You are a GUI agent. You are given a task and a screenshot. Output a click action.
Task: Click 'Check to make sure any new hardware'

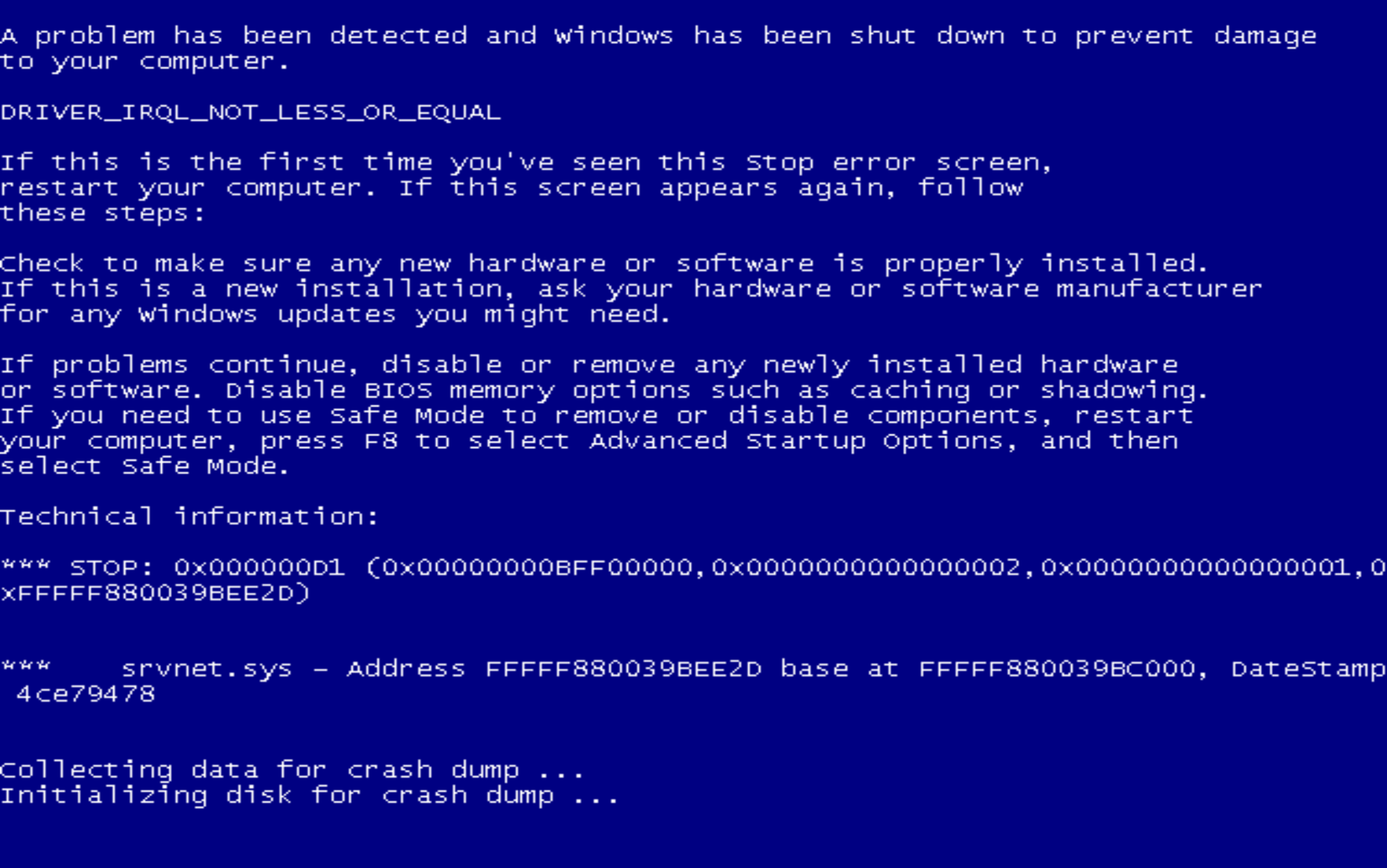click(303, 264)
